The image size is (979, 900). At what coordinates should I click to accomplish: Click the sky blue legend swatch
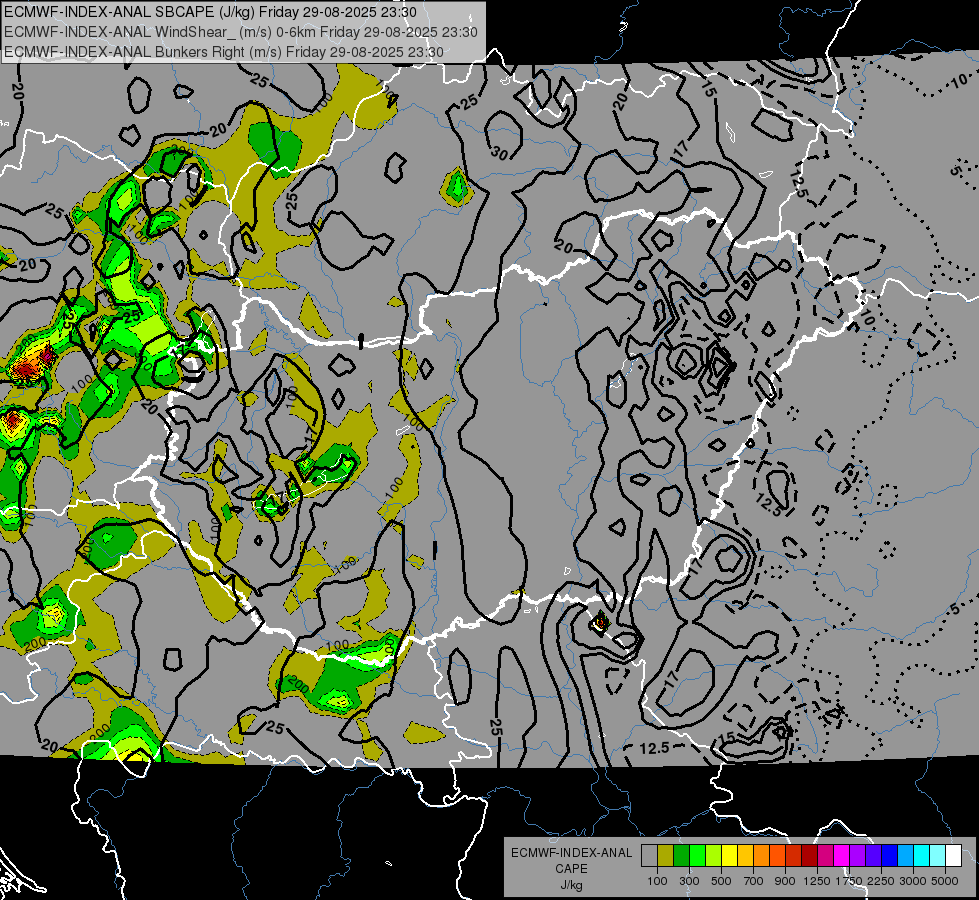[905, 856]
